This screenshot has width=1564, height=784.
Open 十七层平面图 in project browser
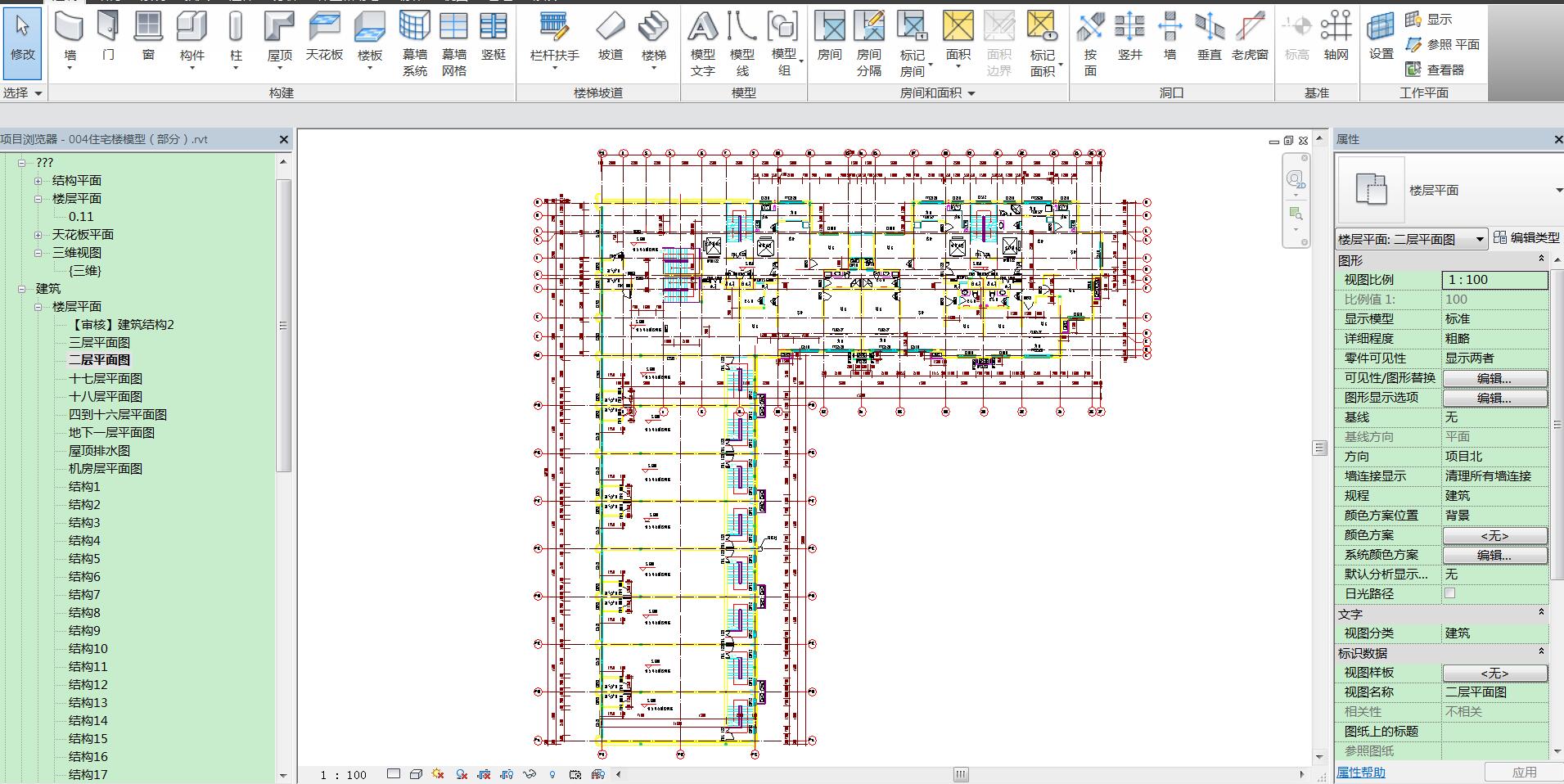pos(106,378)
